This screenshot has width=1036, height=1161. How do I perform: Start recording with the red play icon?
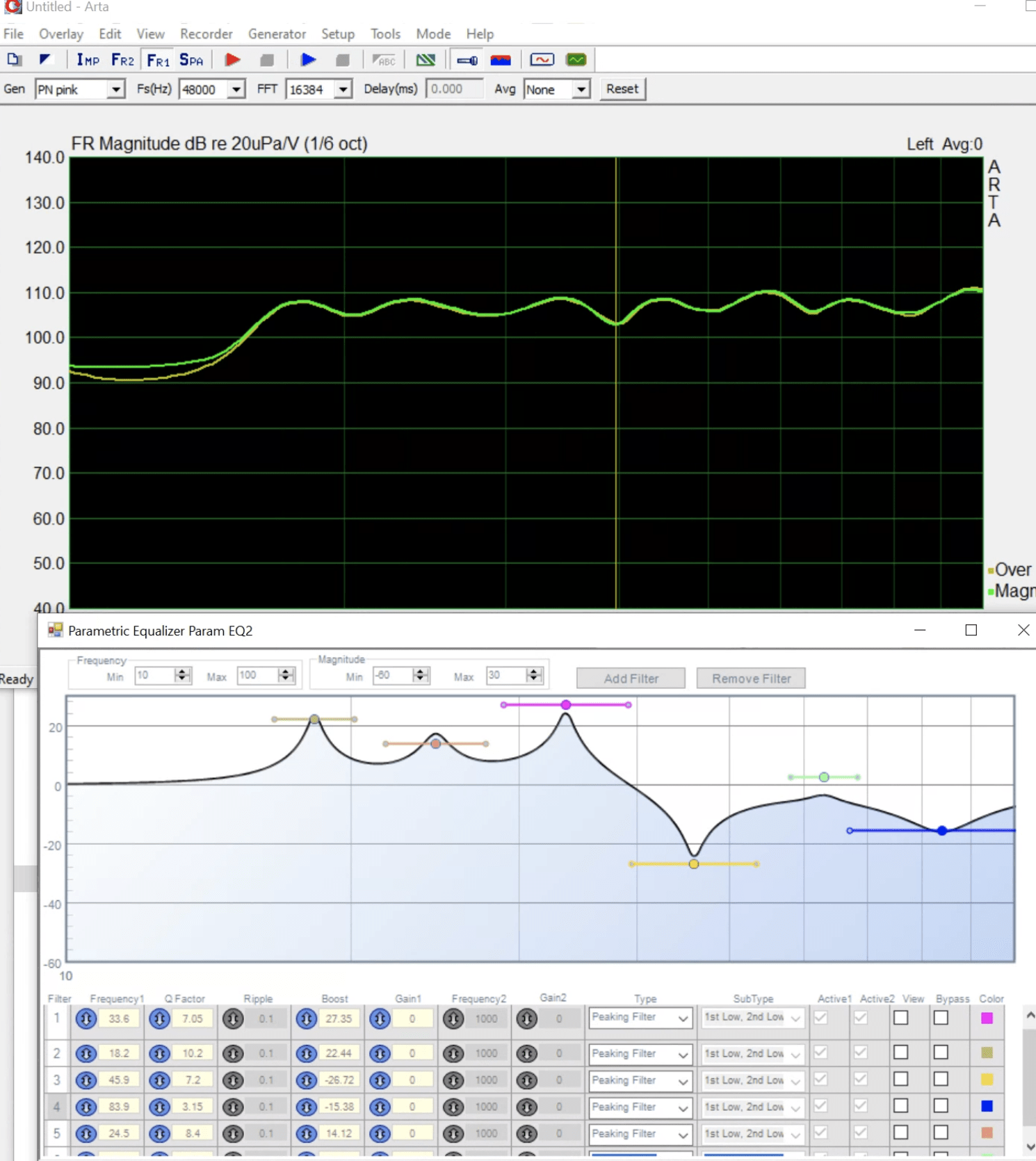coord(233,60)
